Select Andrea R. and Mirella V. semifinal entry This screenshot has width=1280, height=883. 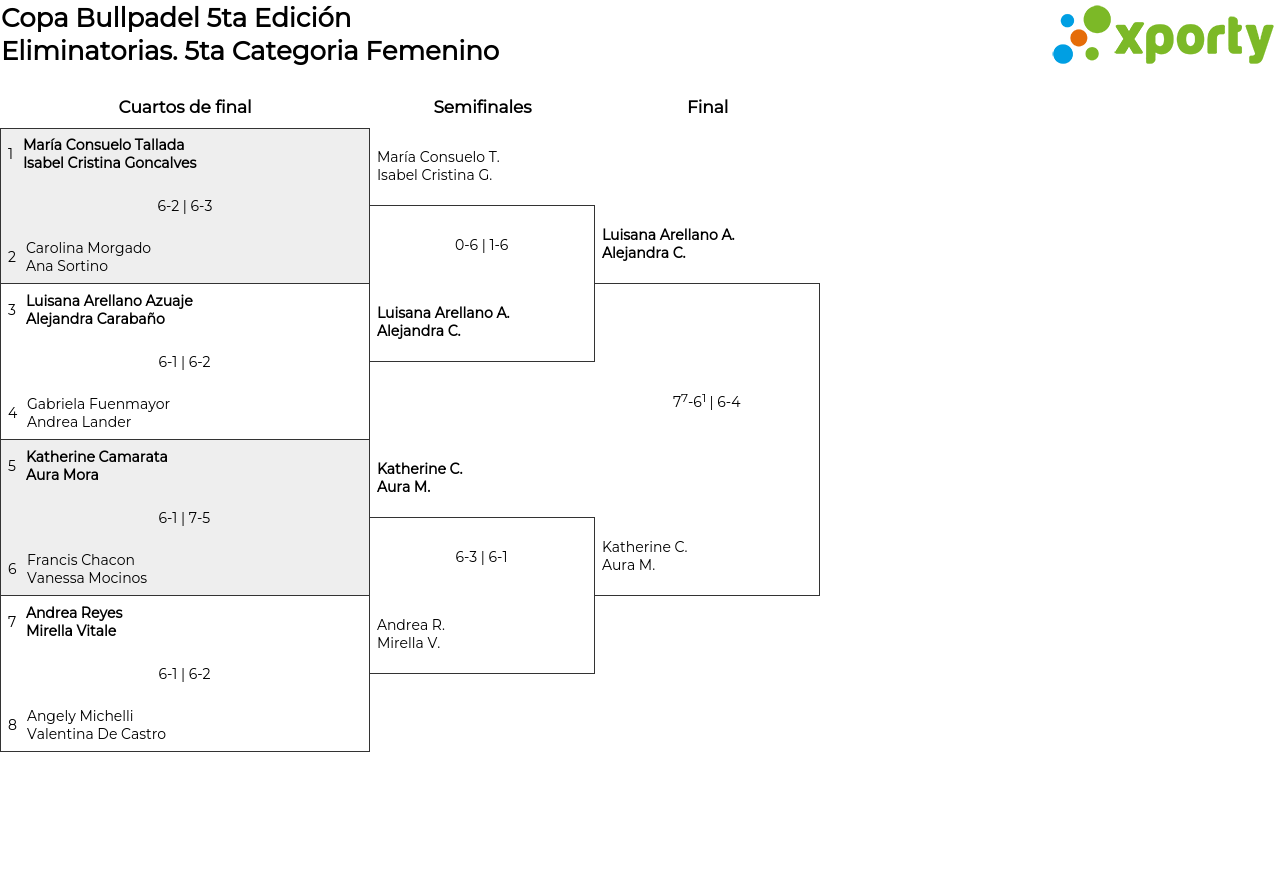pos(410,634)
